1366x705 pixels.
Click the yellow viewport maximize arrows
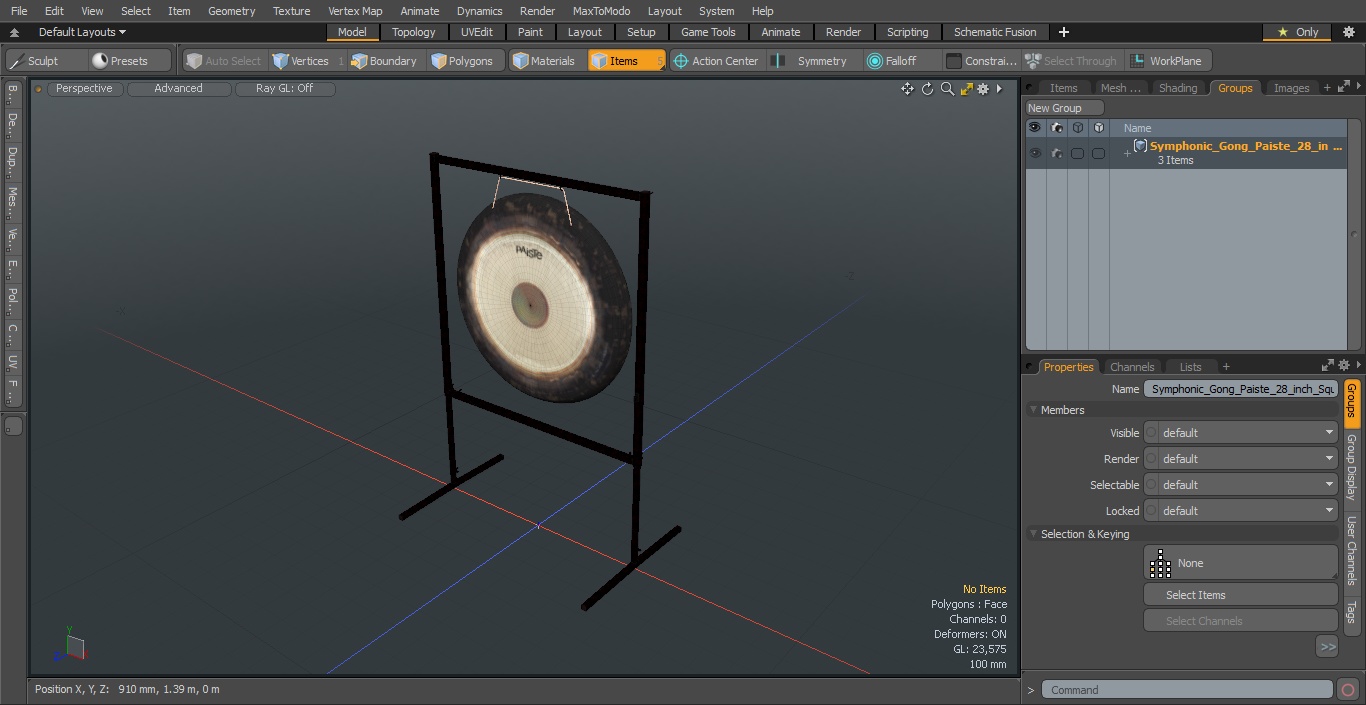(x=966, y=89)
